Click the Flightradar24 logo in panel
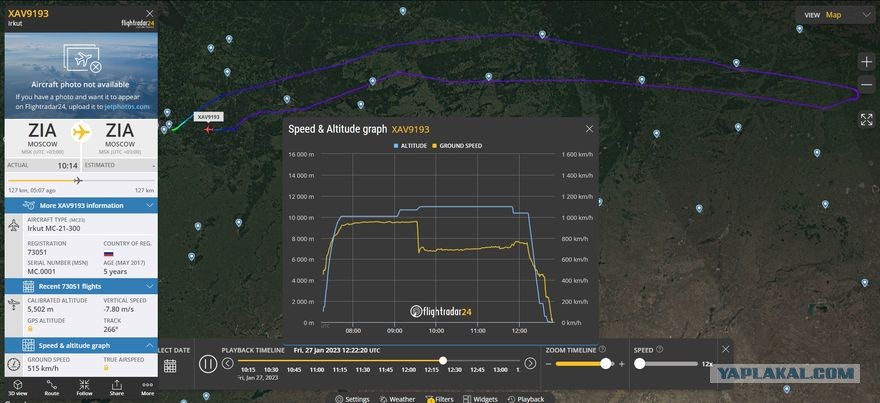The width and height of the screenshot is (880, 403). pyautogui.click(x=138, y=23)
